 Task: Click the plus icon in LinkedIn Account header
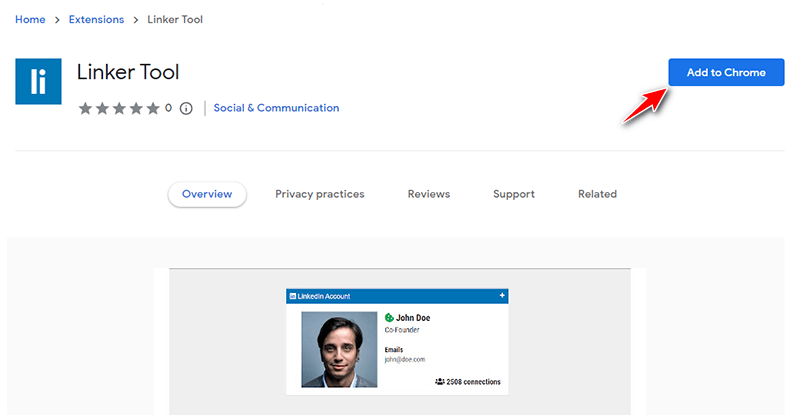point(502,296)
